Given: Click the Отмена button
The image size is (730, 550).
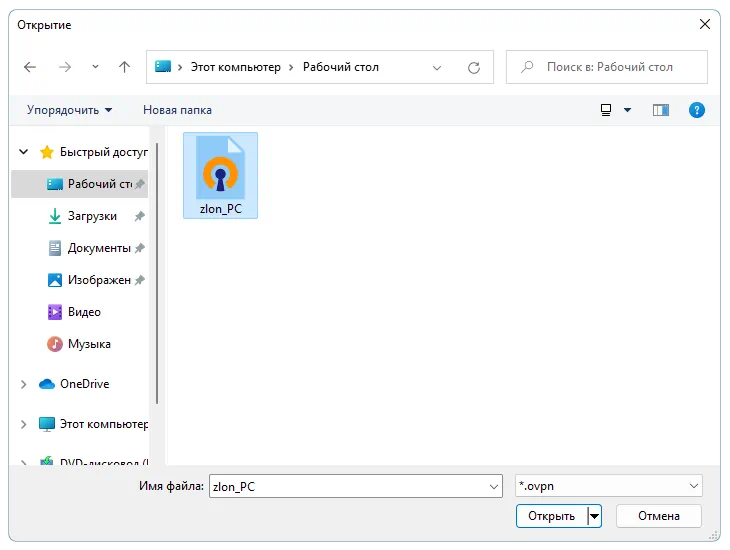Looking at the screenshot, I should pyautogui.click(x=658, y=516).
